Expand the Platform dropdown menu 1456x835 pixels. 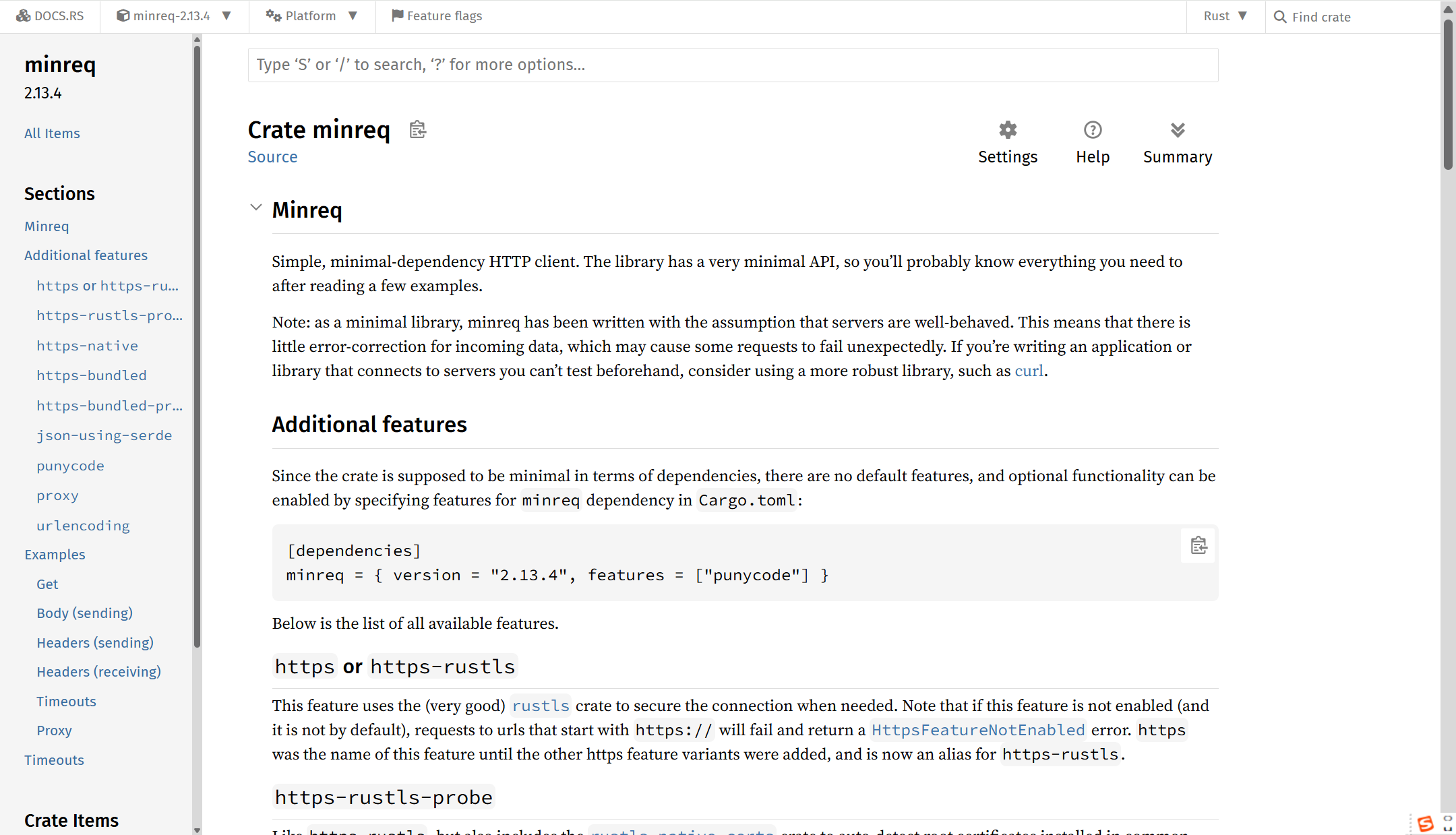click(311, 16)
